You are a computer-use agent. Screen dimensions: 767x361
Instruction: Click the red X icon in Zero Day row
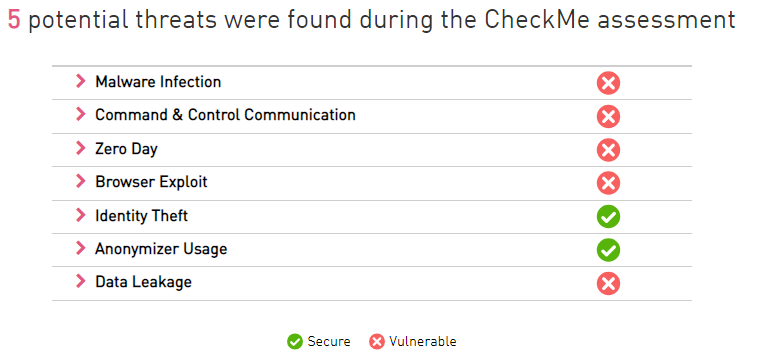(x=608, y=150)
